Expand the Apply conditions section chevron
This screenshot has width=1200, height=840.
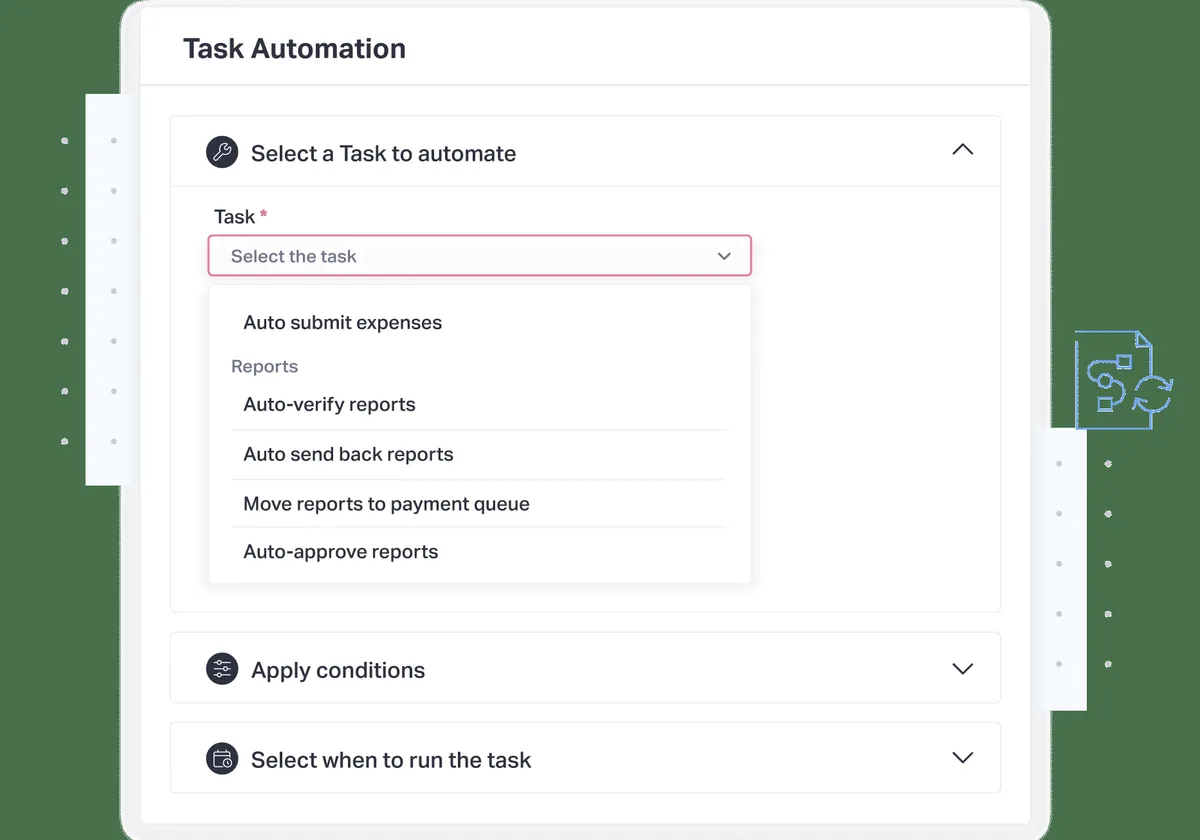962,668
